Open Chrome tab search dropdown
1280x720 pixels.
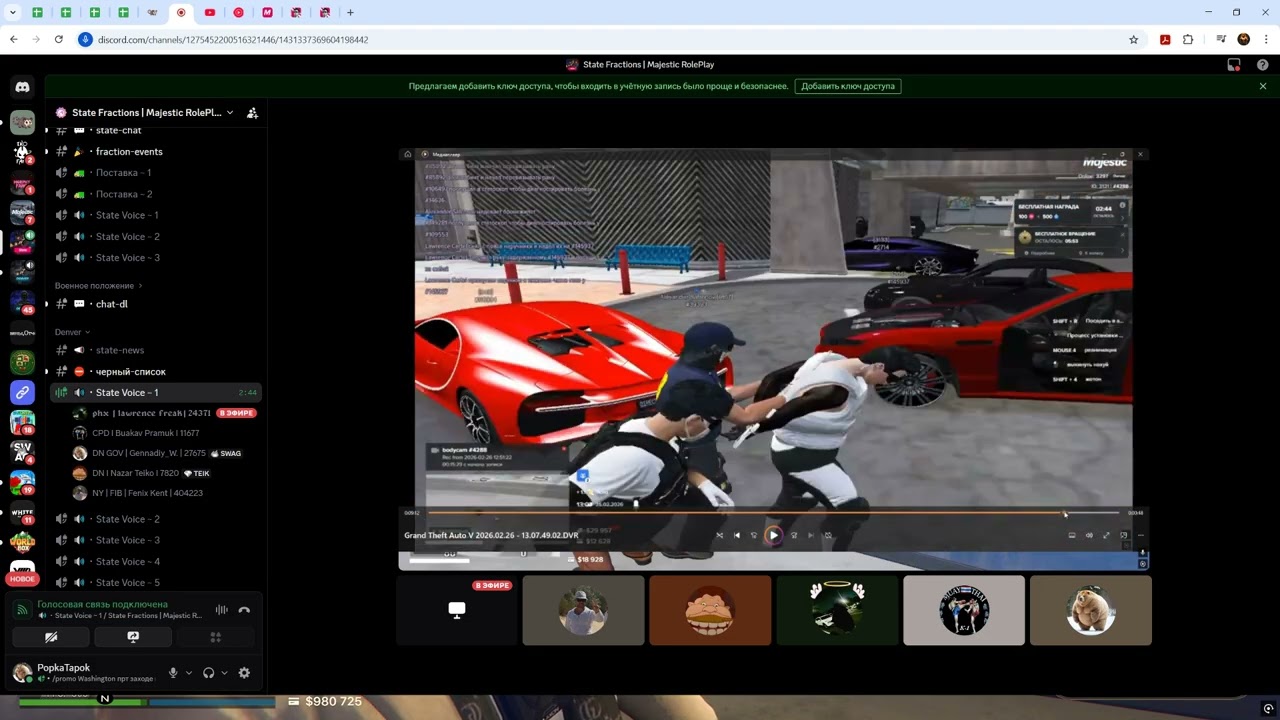point(13,12)
